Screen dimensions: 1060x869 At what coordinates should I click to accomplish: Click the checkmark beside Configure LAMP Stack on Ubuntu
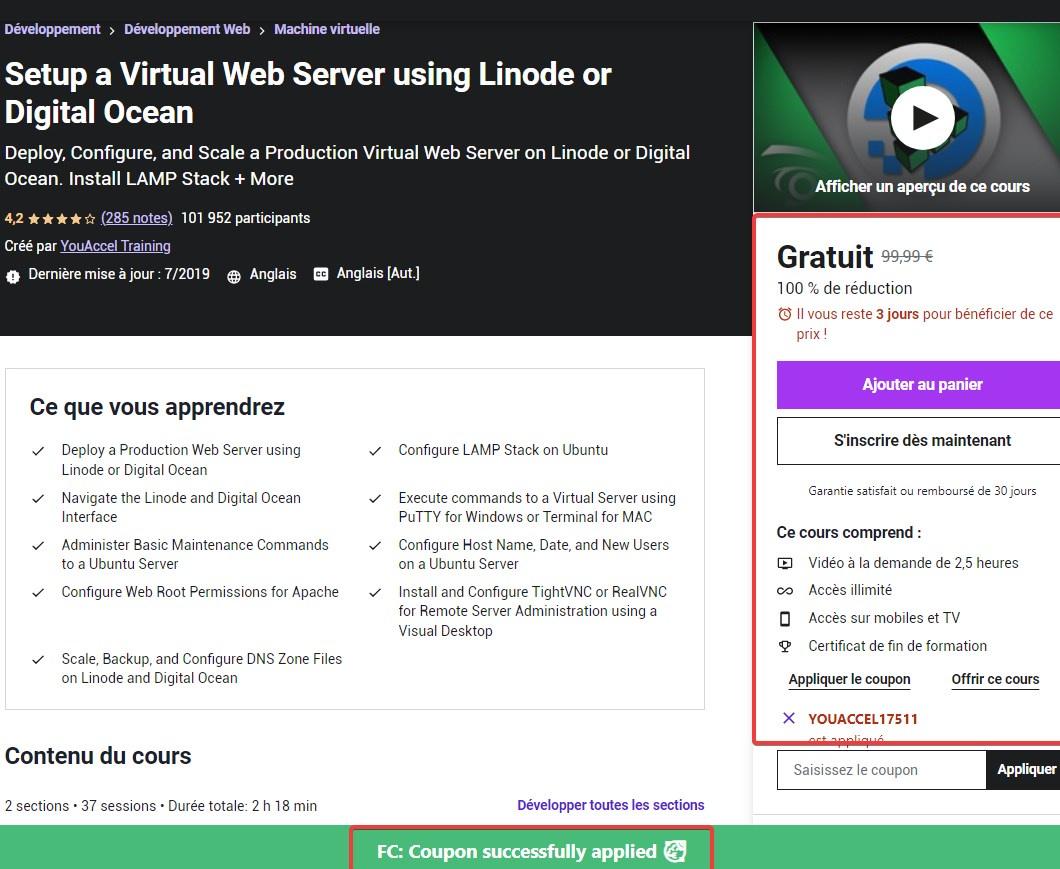click(x=375, y=450)
